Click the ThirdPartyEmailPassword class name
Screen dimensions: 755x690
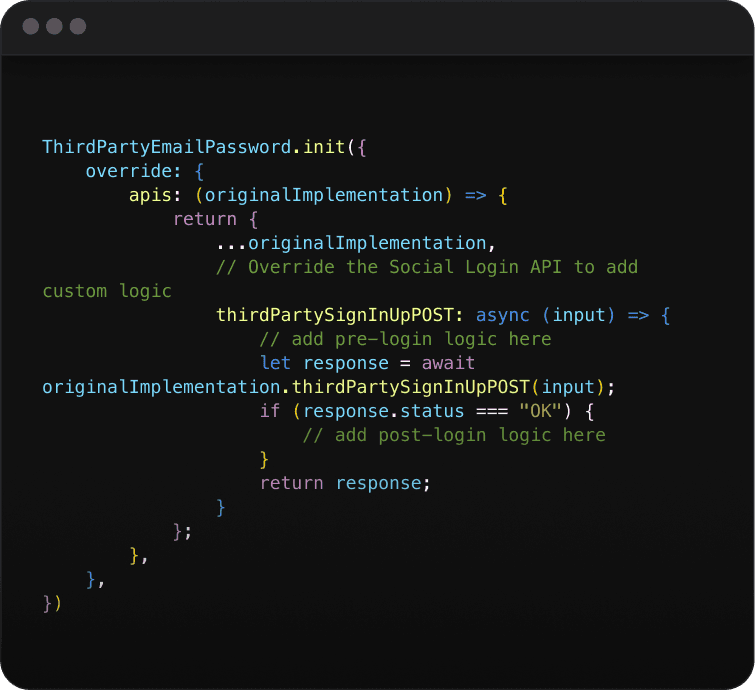coord(166,147)
